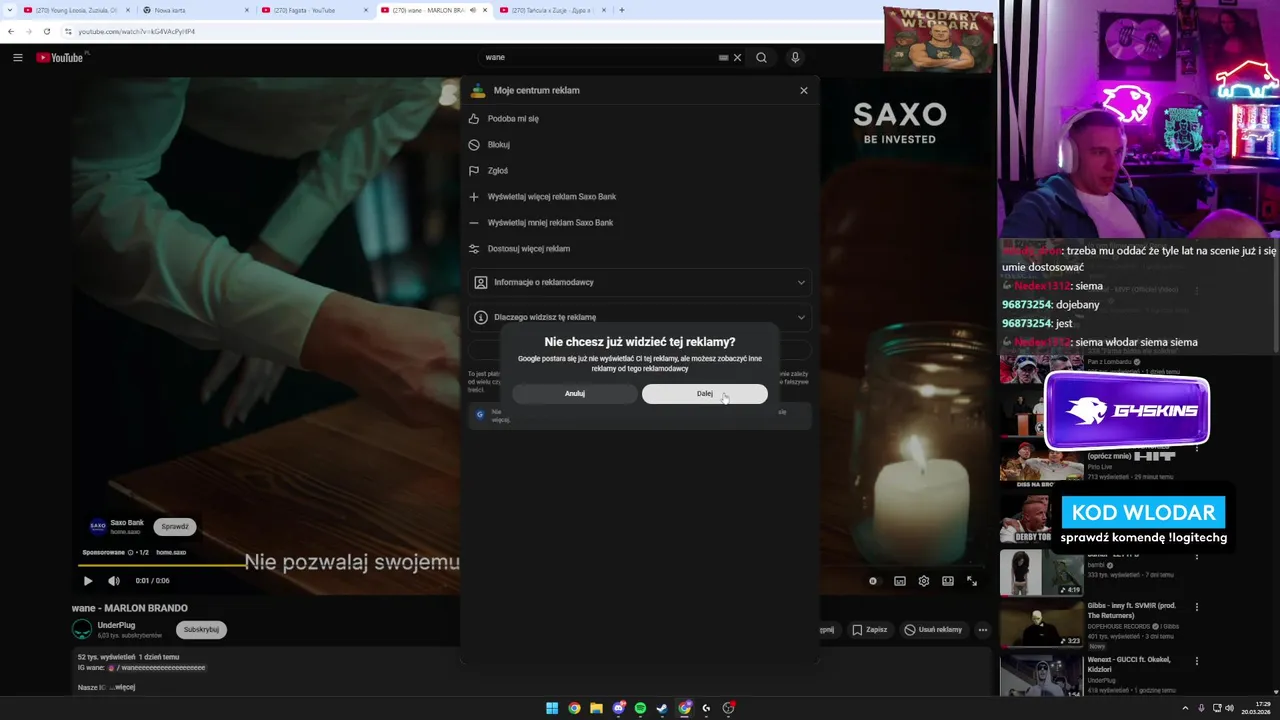Switch to the 'Fagata - YouTube' tab

(315, 10)
